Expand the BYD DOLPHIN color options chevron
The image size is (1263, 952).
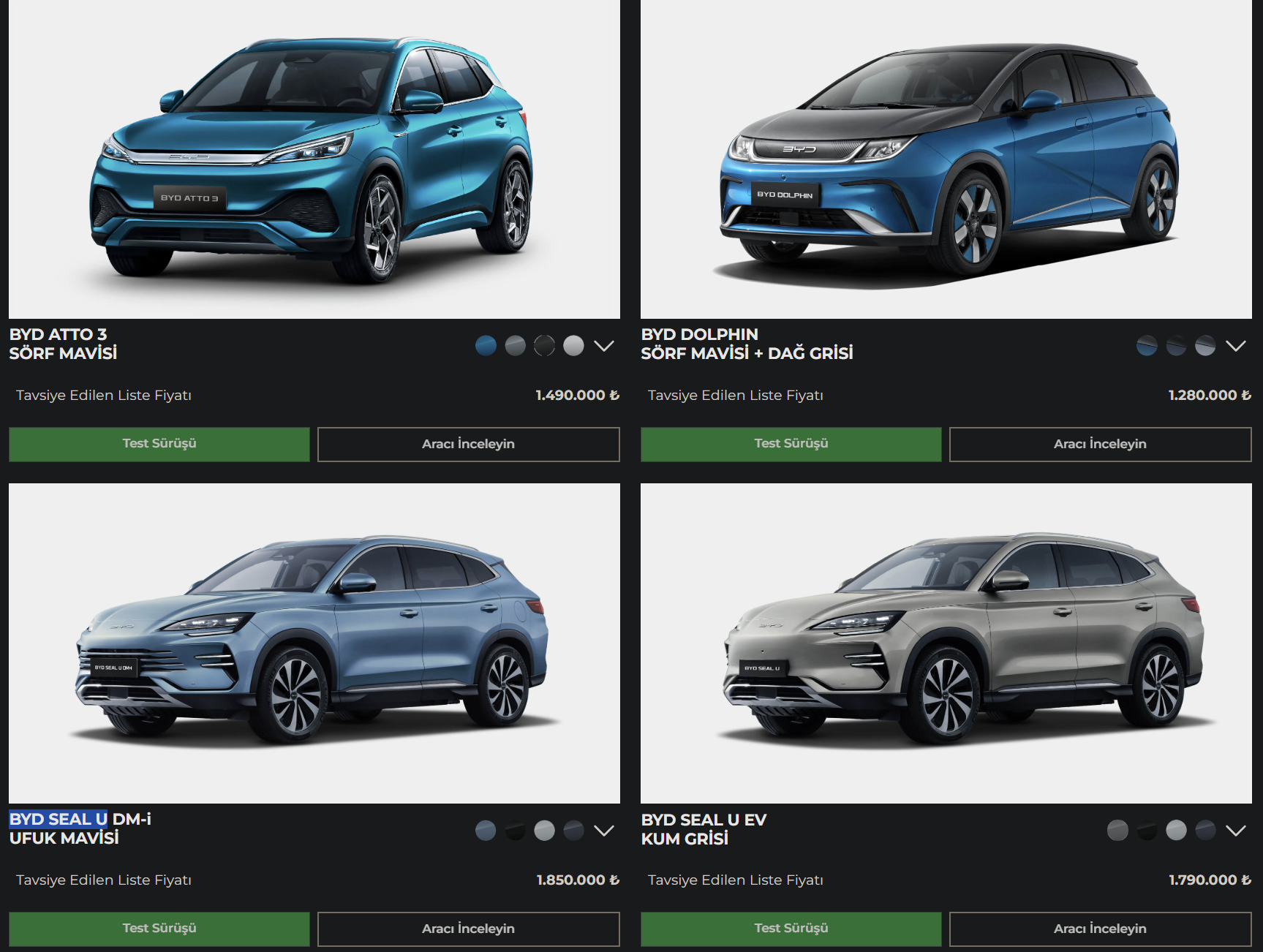[x=1236, y=346]
